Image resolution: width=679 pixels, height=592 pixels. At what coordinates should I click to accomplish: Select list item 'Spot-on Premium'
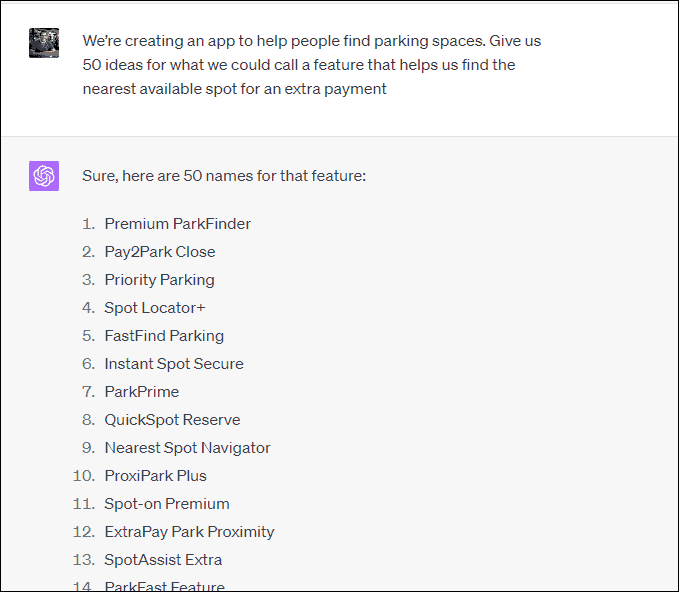tap(167, 504)
